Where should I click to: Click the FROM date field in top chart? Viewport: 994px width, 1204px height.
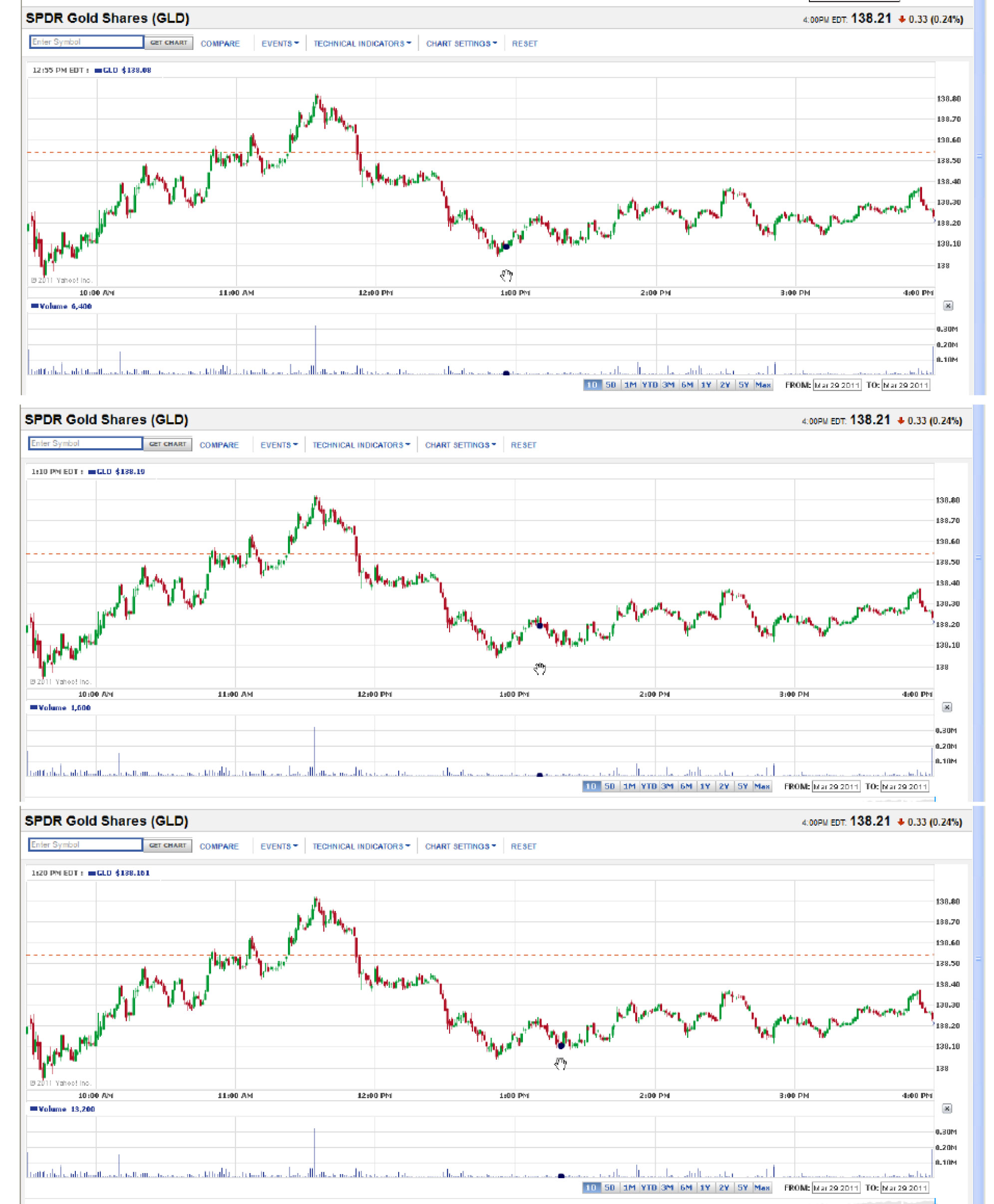click(836, 385)
